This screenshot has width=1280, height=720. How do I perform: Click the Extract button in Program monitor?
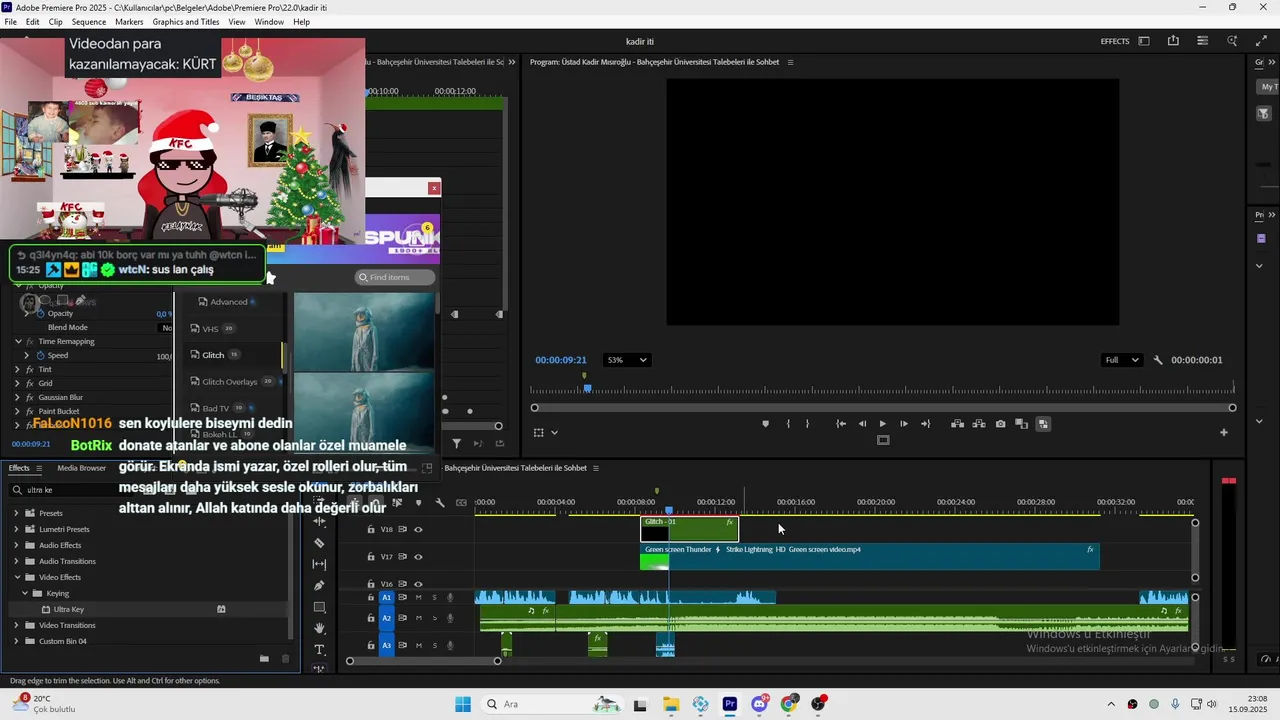coord(978,424)
